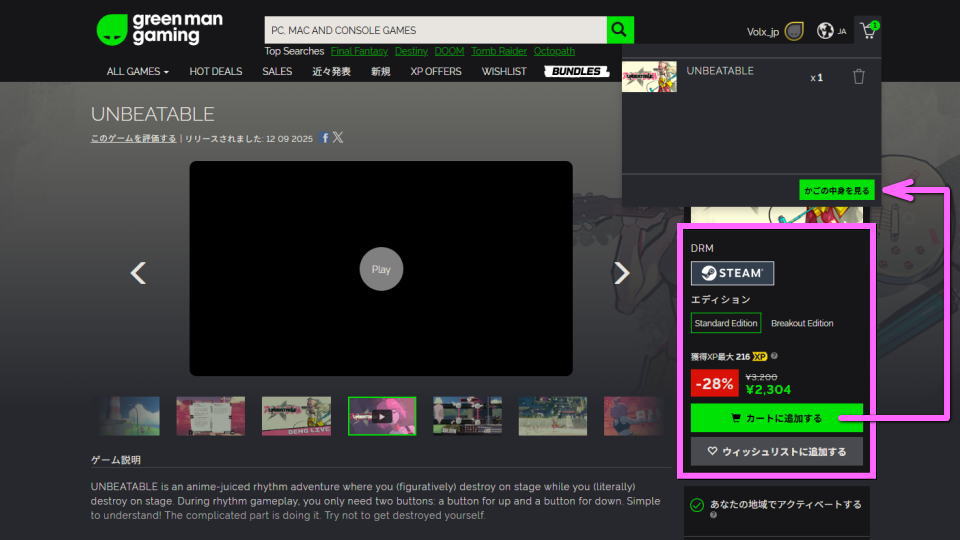Image resolution: width=960 pixels, height=540 pixels.
Task: Open the Volx_jp account menu
Action: pyautogui.click(x=762, y=31)
